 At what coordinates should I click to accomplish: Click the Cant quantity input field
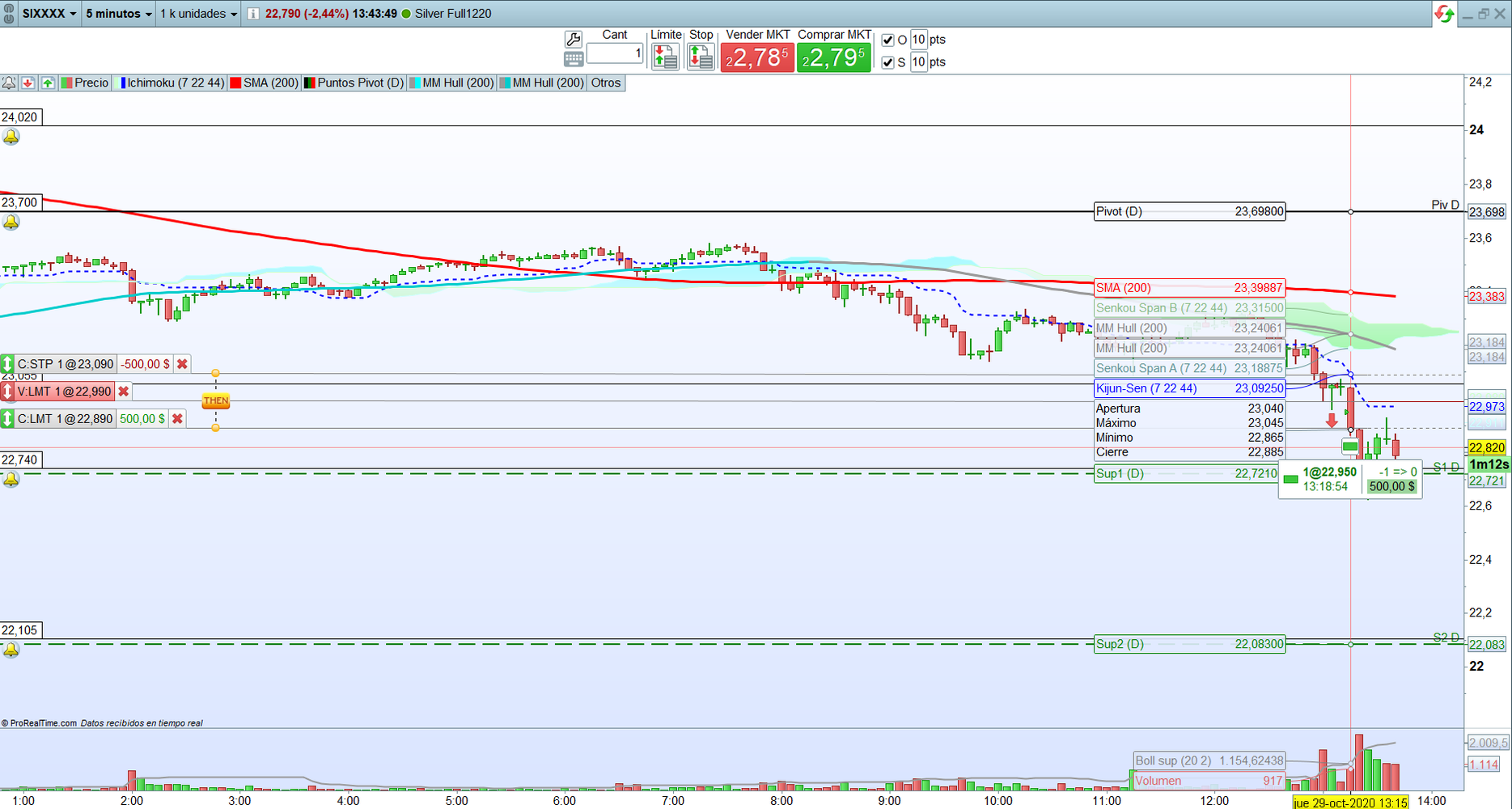615,53
